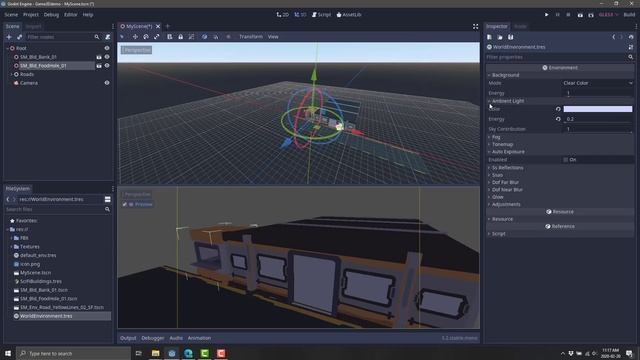Switch to AssetLib workspace
640x360 pixels.
pyautogui.click(x=349, y=15)
